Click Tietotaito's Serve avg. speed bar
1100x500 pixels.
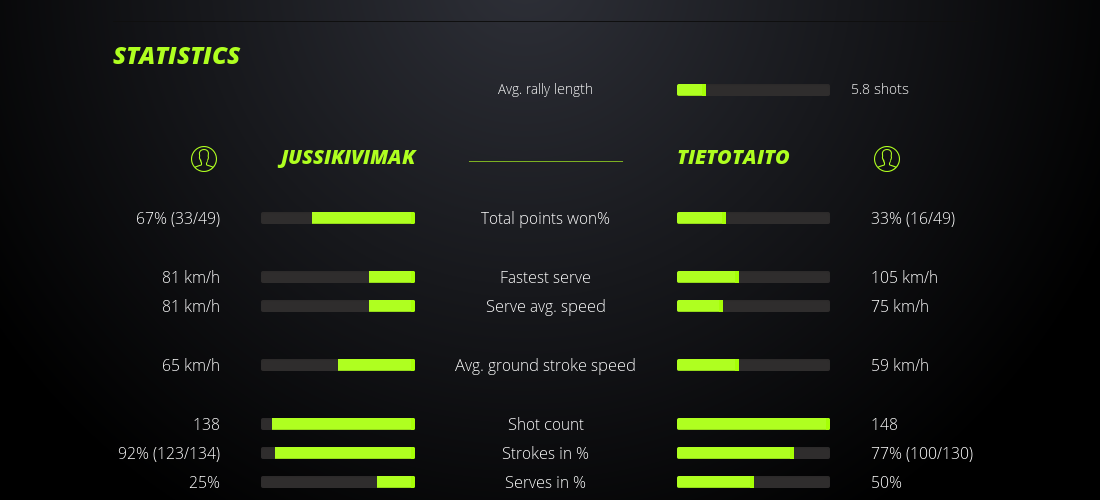[753, 306]
